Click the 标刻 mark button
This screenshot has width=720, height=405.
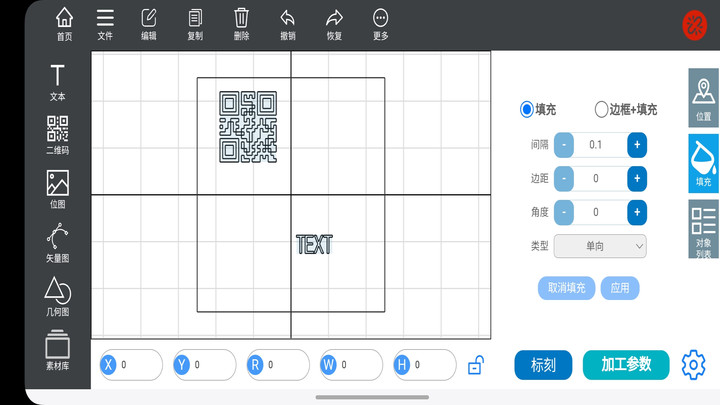pyautogui.click(x=543, y=365)
